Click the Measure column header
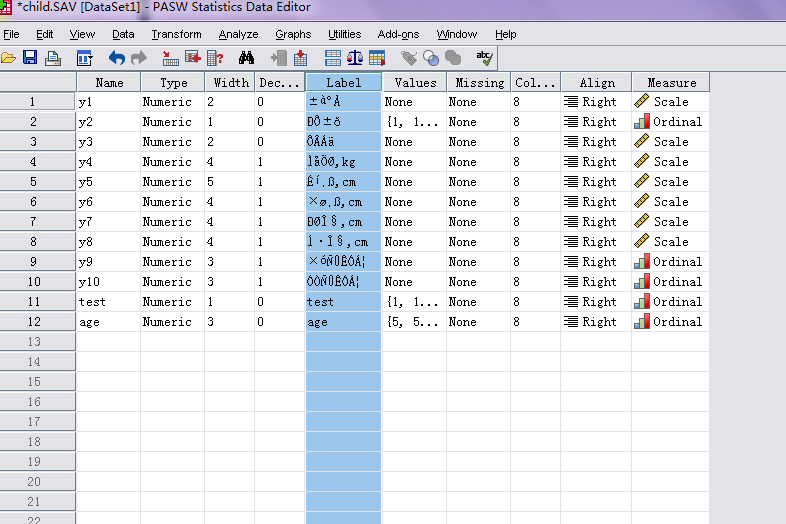This screenshot has width=786, height=524. [671, 83]
